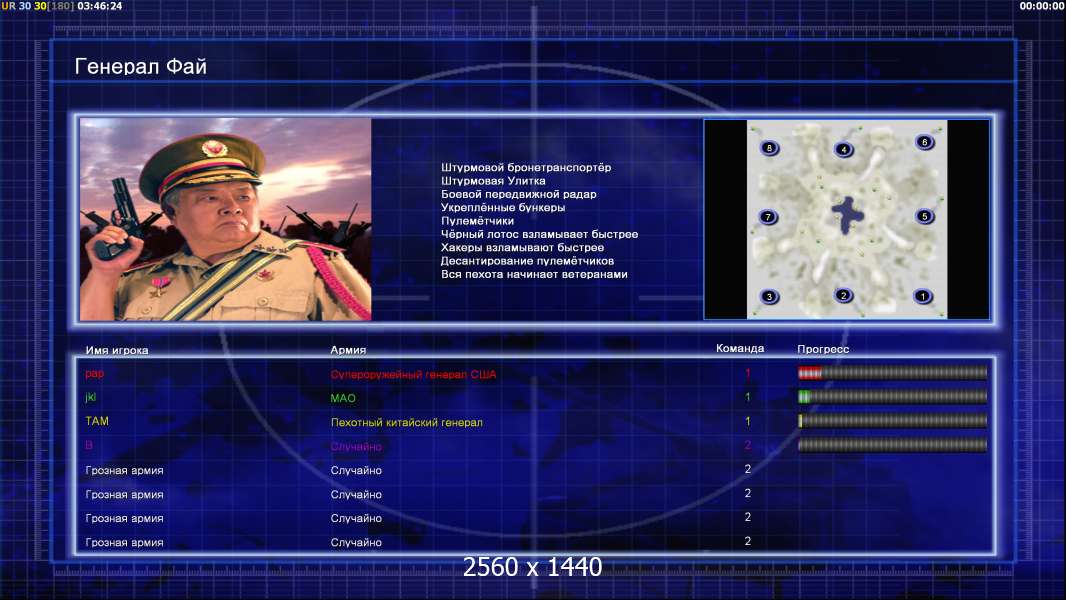Click the red progress bar for player pap
Screen dimensions: 1066x600
[892, 373]
